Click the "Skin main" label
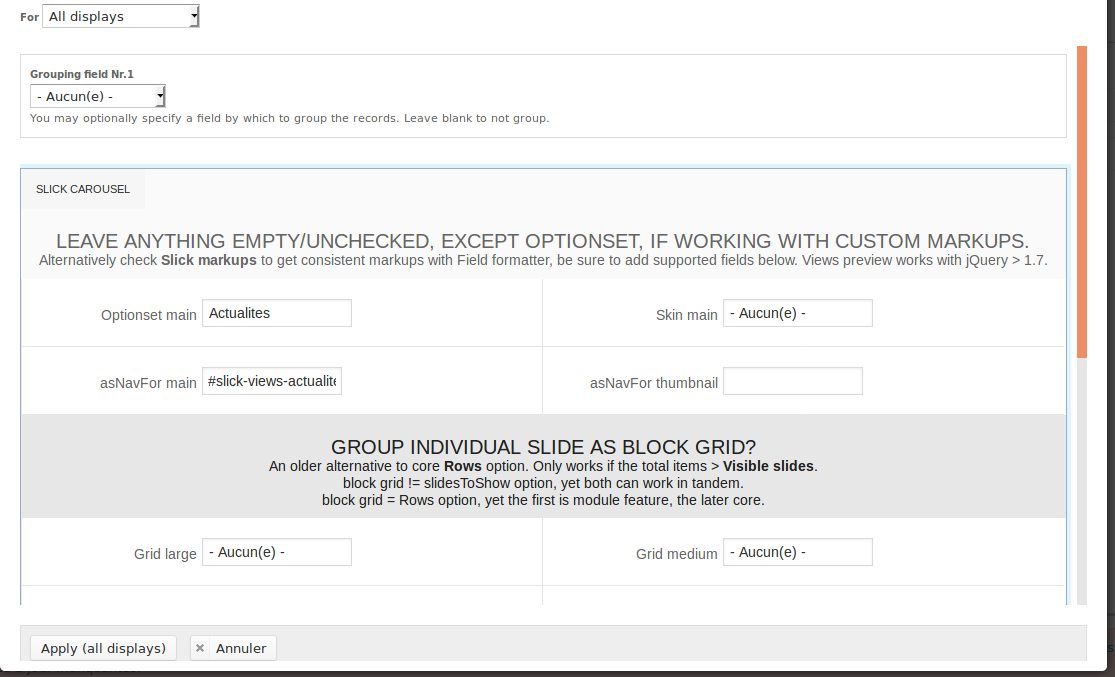Viewport: 1115px width, 677px height. 686,315
